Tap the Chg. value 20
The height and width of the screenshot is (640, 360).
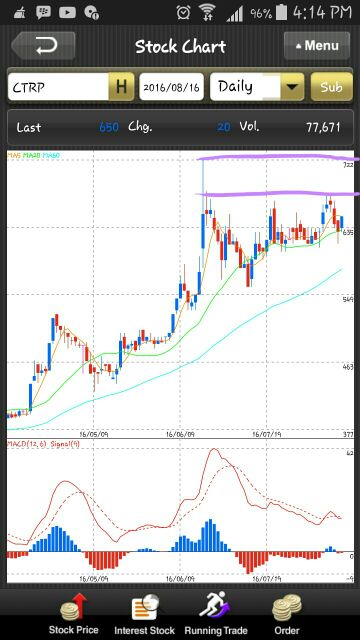224,127
